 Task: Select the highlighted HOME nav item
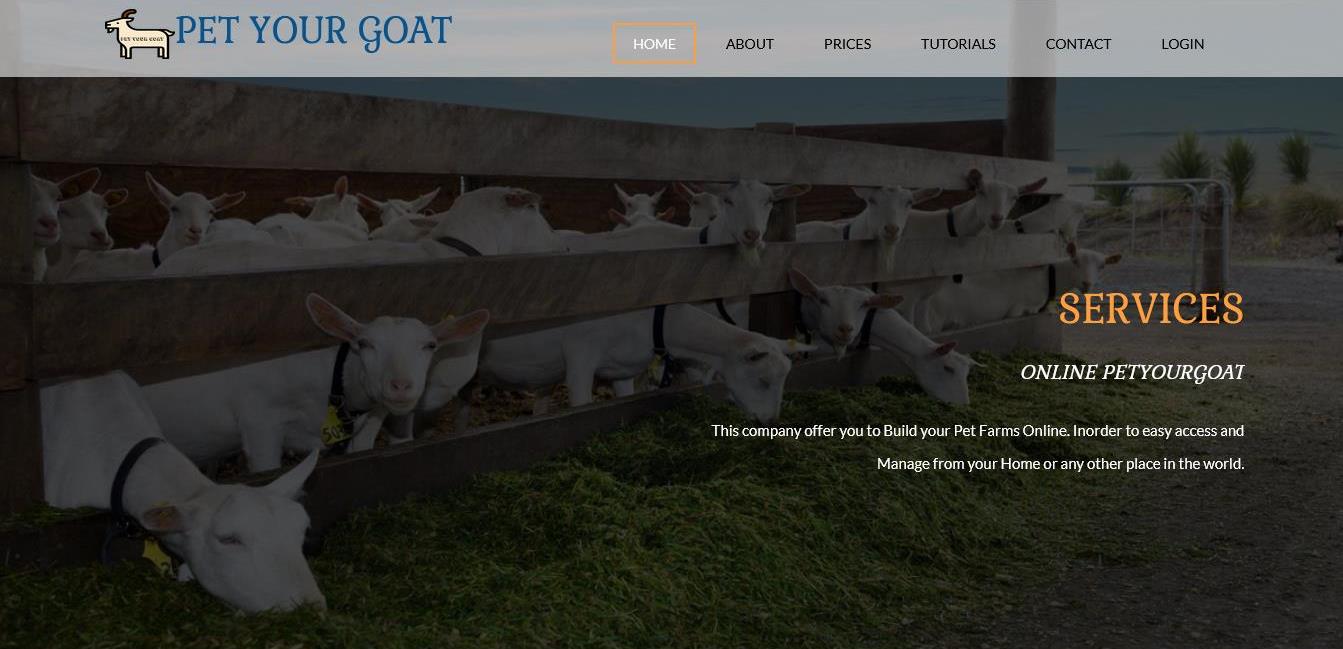654,44
